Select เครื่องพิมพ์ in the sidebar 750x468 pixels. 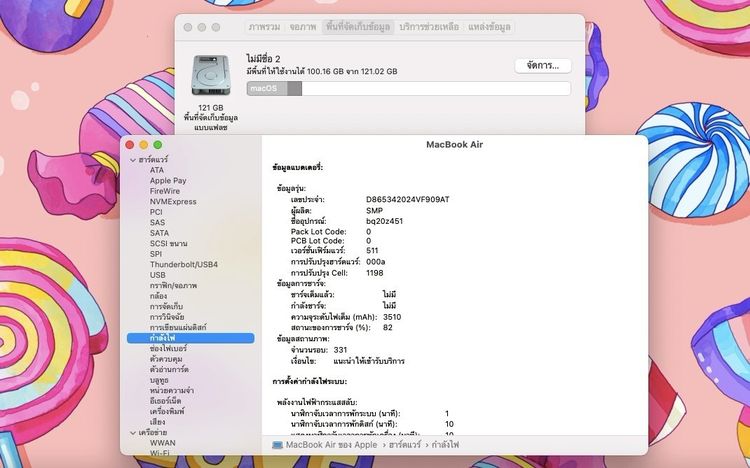pos(167,411)
